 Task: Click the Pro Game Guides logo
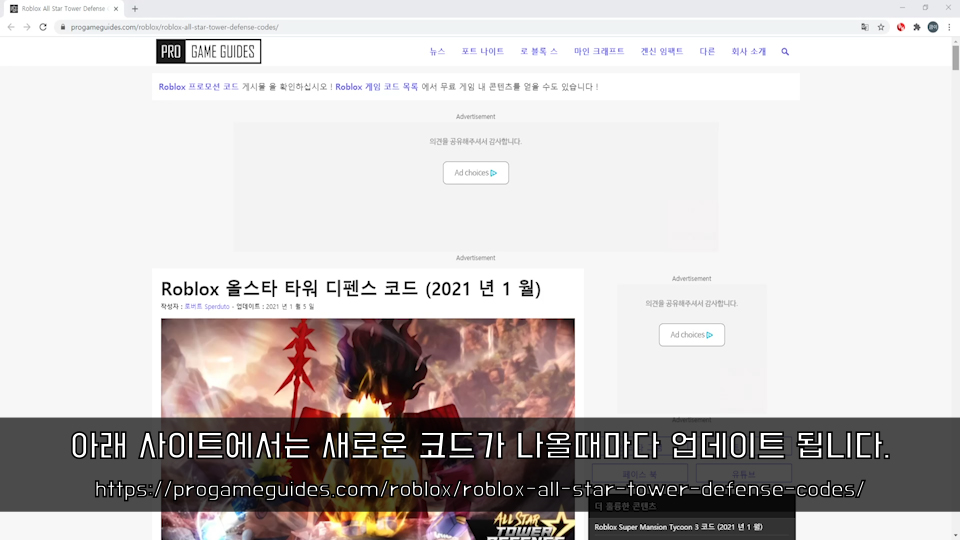(208, 51)
